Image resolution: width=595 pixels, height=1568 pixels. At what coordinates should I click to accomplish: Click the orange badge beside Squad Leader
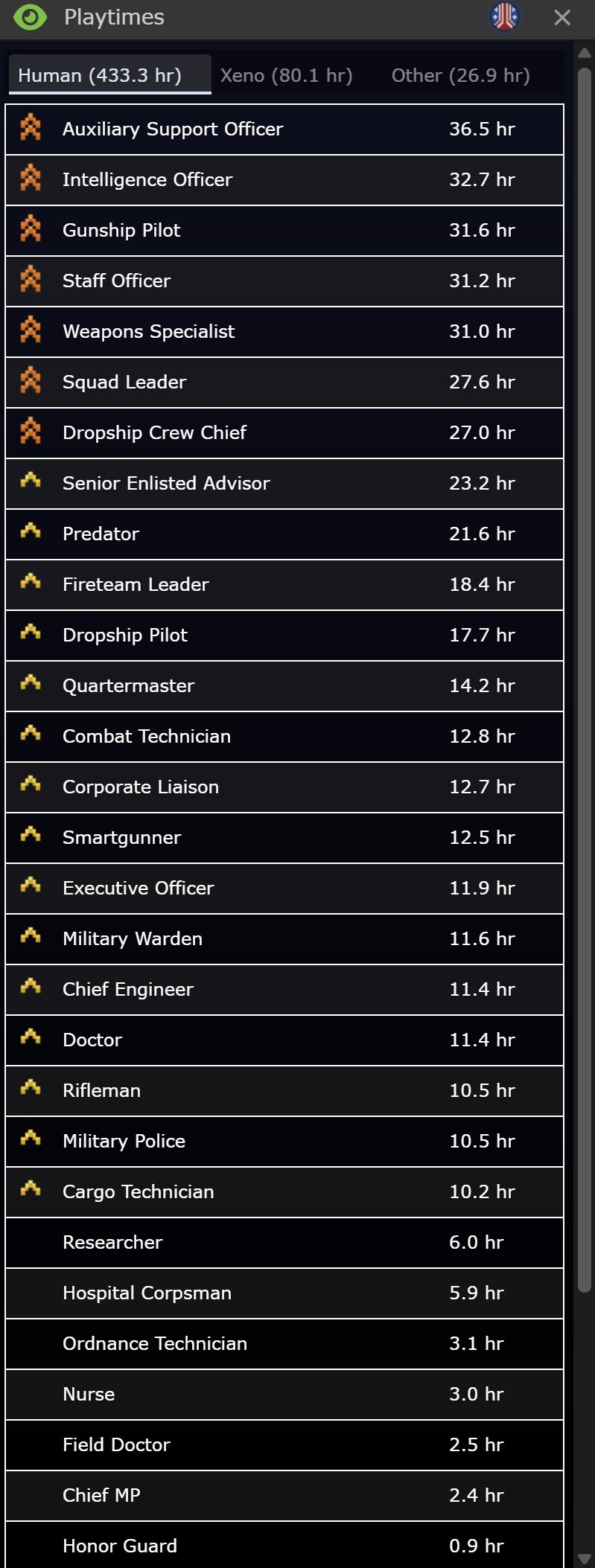[x=31, y=381]
